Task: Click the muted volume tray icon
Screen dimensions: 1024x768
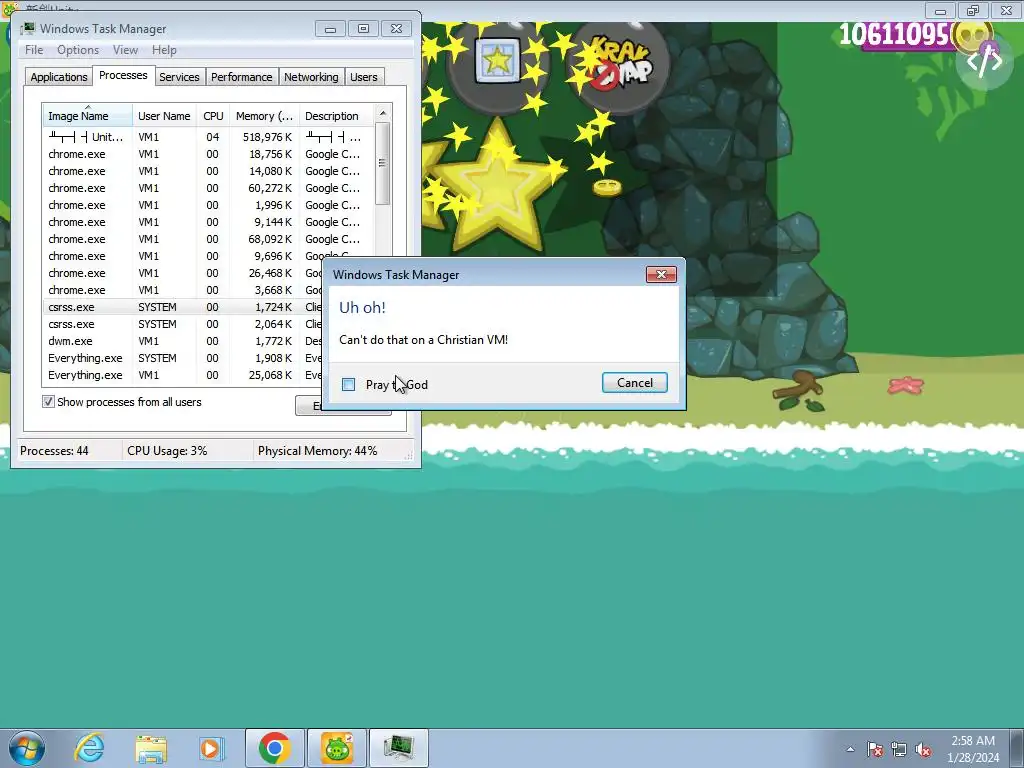Action: click(x=923, y=750)
